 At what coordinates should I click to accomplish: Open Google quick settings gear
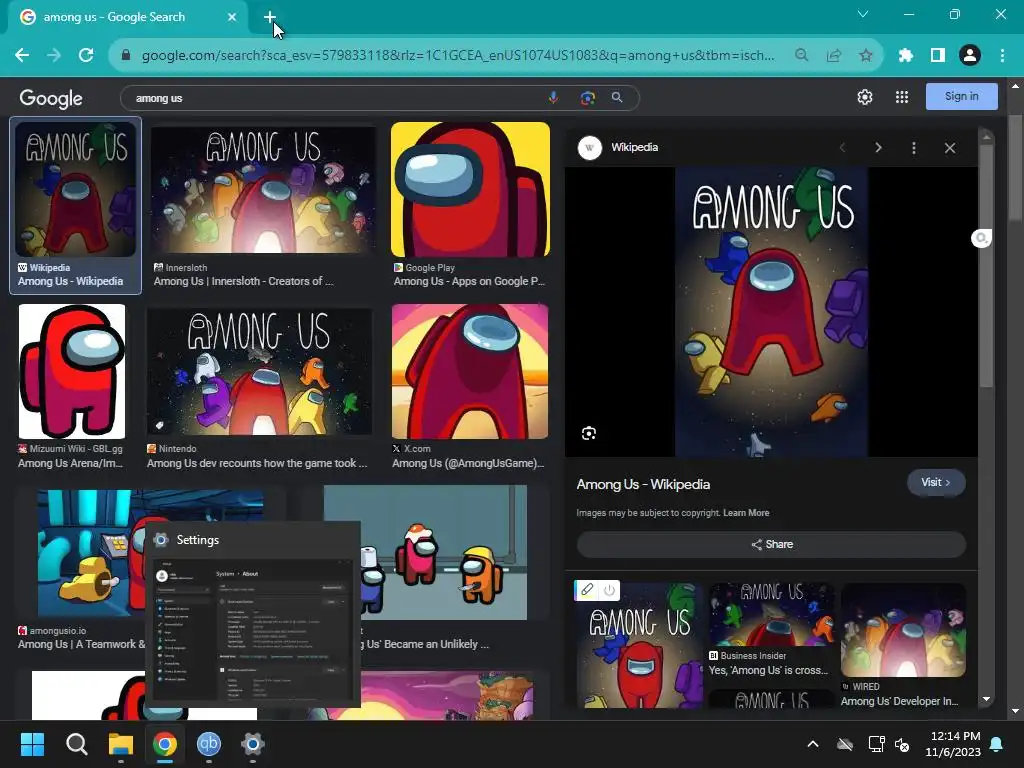pos(865,97)
